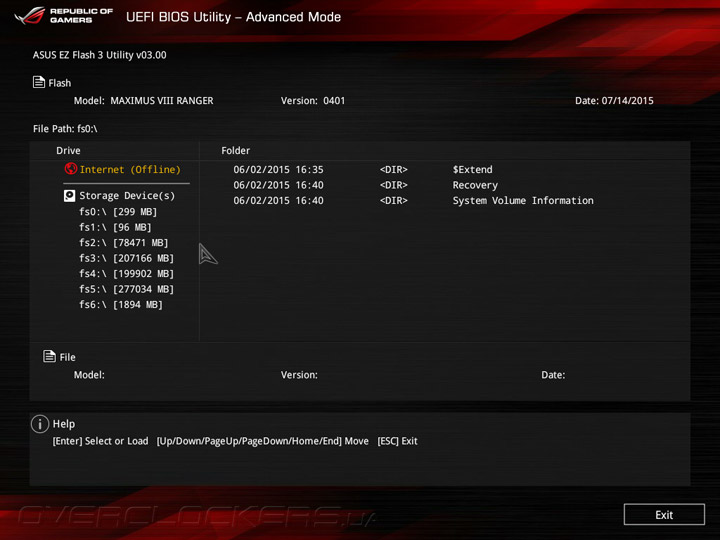Open the System Volume Information folder

(x=523, y=201)
